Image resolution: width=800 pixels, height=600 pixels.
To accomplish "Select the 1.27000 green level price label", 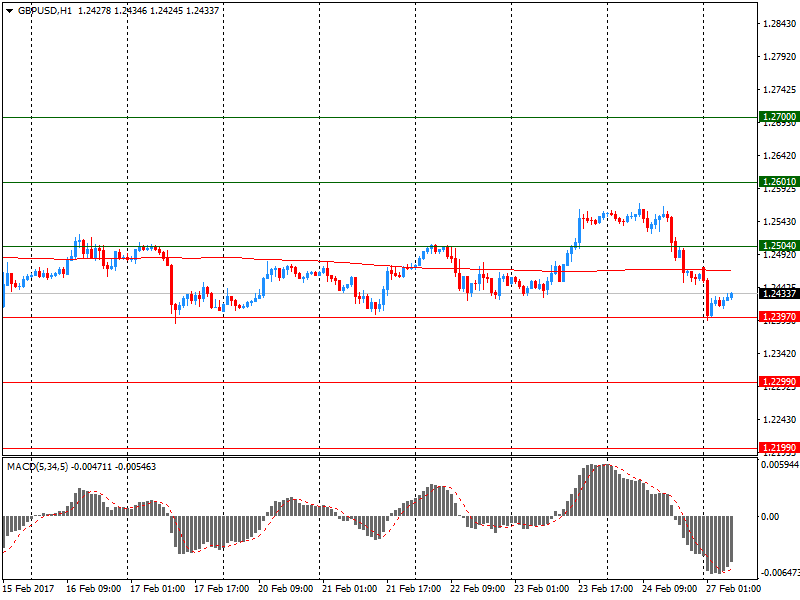I will [x=779, y=117].
